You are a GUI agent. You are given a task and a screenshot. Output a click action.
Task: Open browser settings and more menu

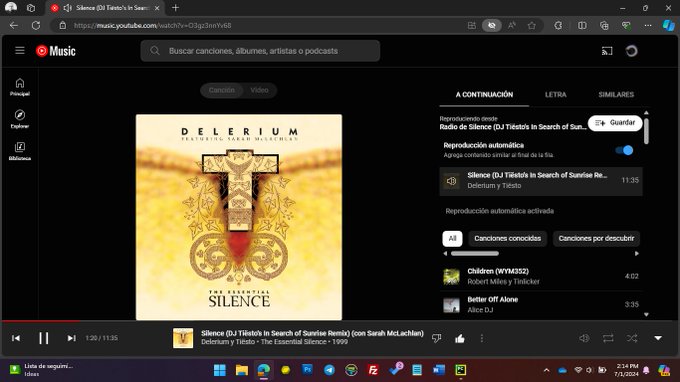(648, 26)
